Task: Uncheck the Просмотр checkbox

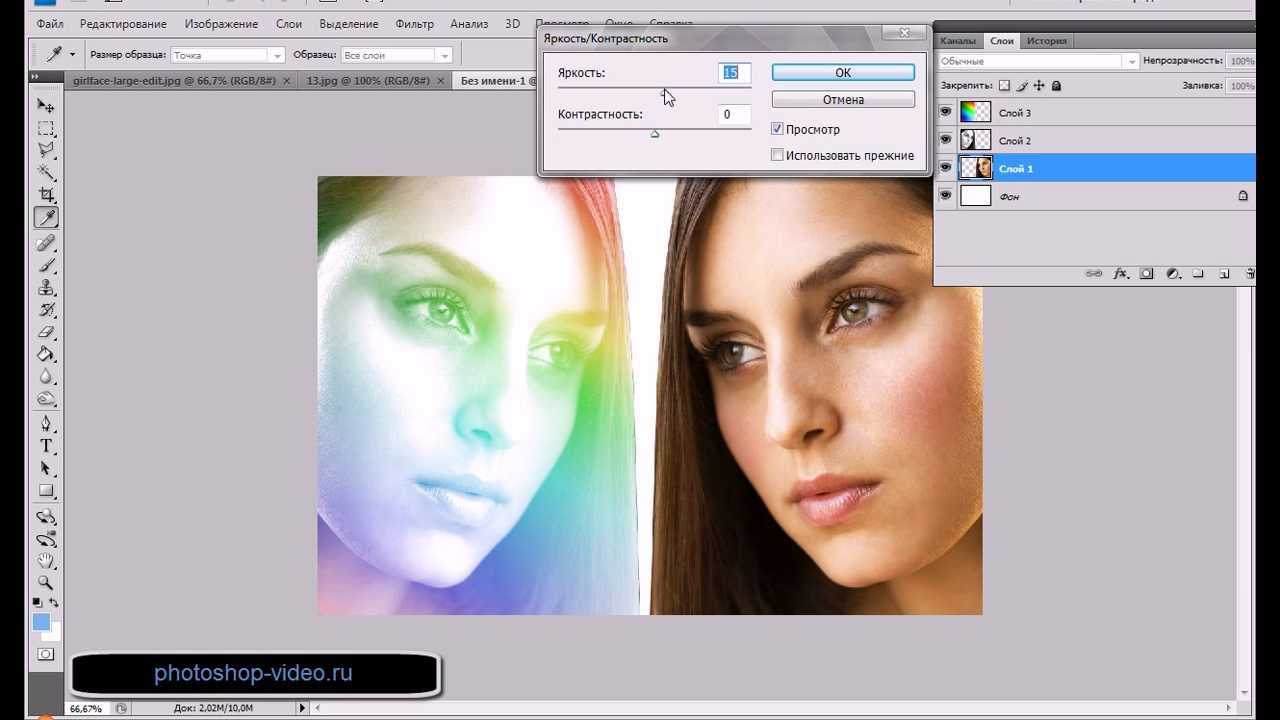Action: pyautogui.click(x=777, y=129)
